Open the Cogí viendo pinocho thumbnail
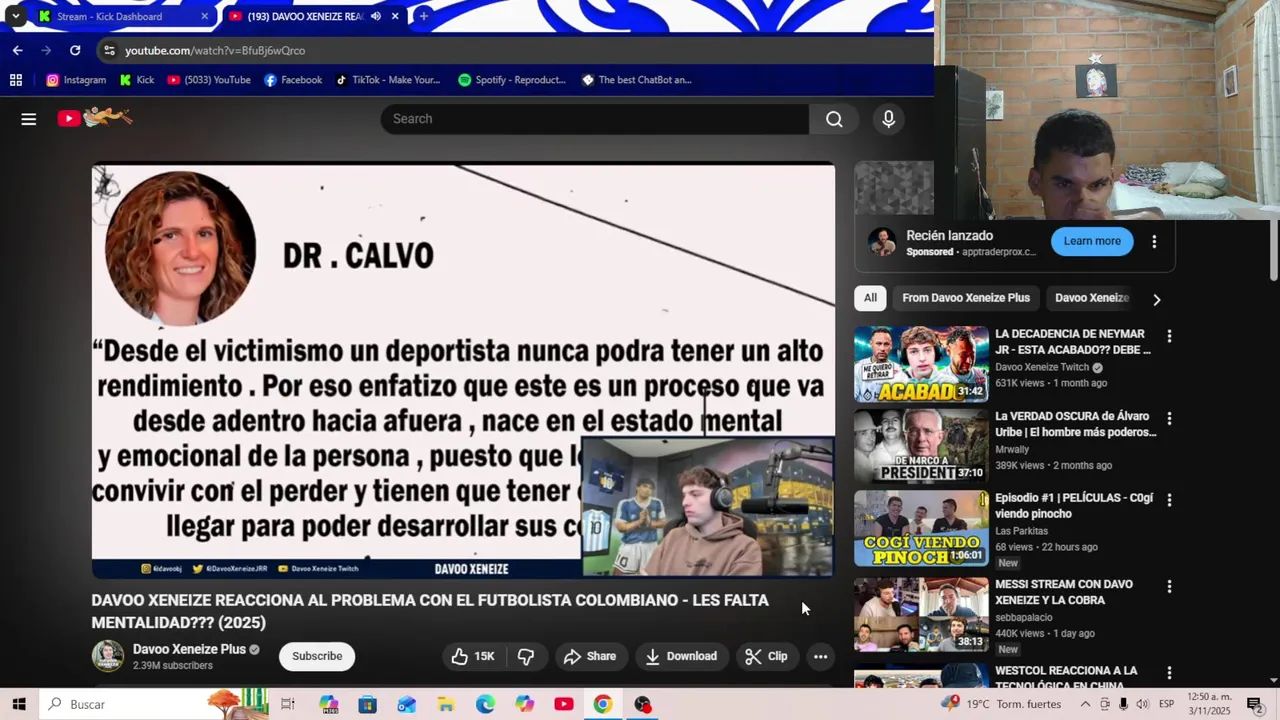The height and width of the screenshot is (720, 1280). tap(921, 528)
